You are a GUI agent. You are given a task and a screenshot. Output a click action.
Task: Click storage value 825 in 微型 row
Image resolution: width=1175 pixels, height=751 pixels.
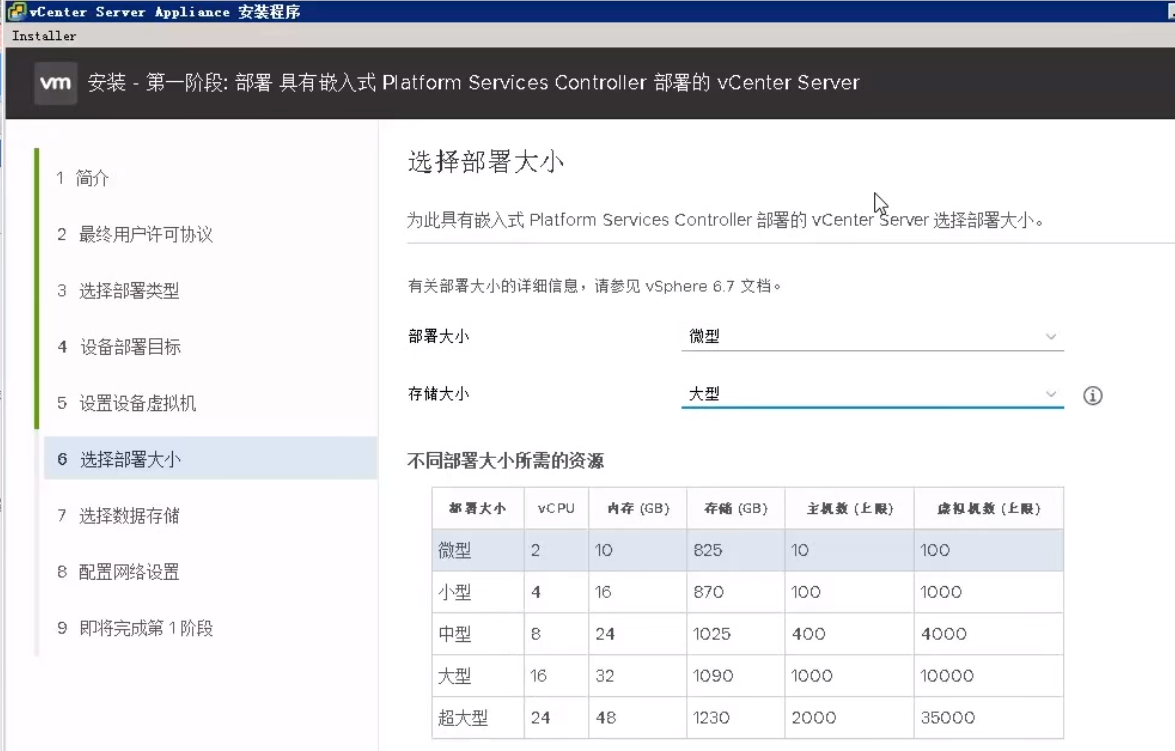click(707, 550)
